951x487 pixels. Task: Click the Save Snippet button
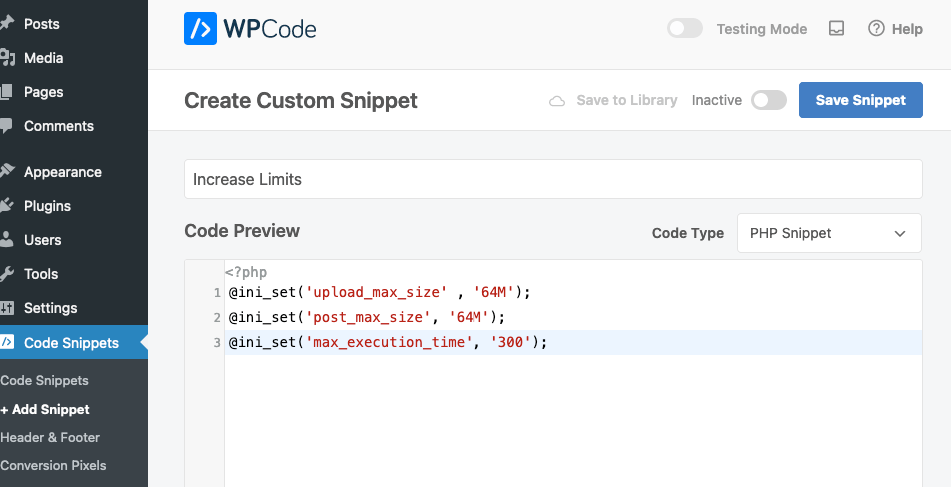[x=860, y=100]
